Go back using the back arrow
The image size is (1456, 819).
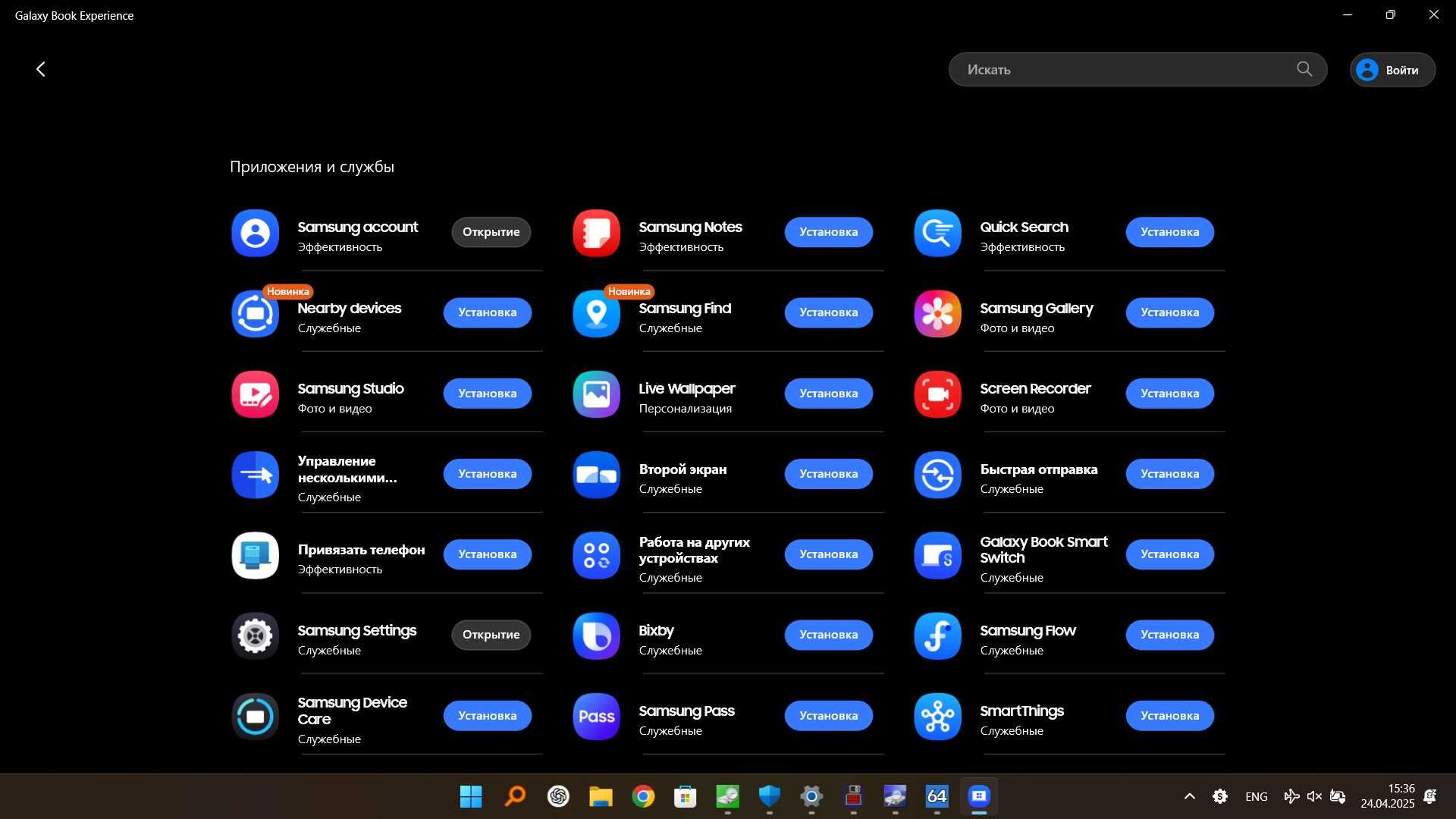click(41, 69)
